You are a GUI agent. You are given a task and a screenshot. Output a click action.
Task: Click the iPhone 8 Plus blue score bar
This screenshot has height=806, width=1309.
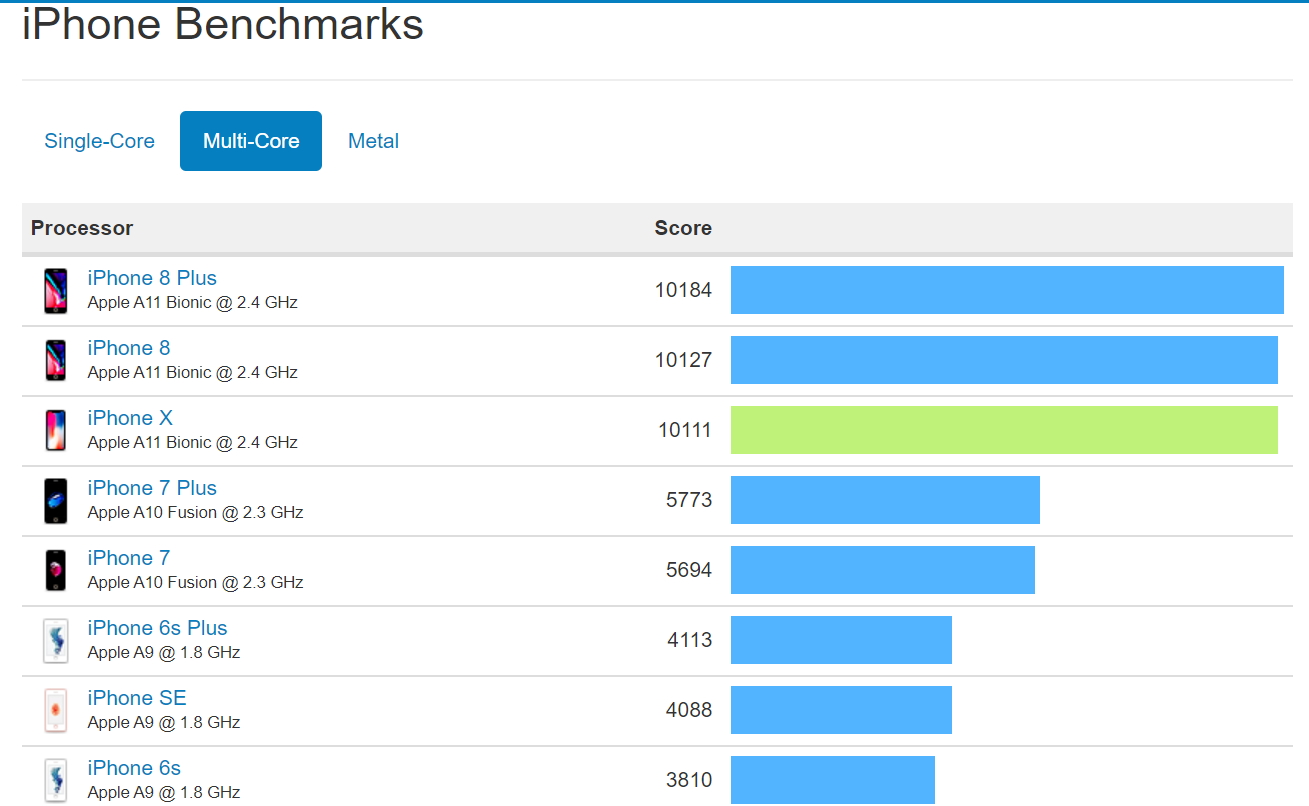(x=1007, y=290)
